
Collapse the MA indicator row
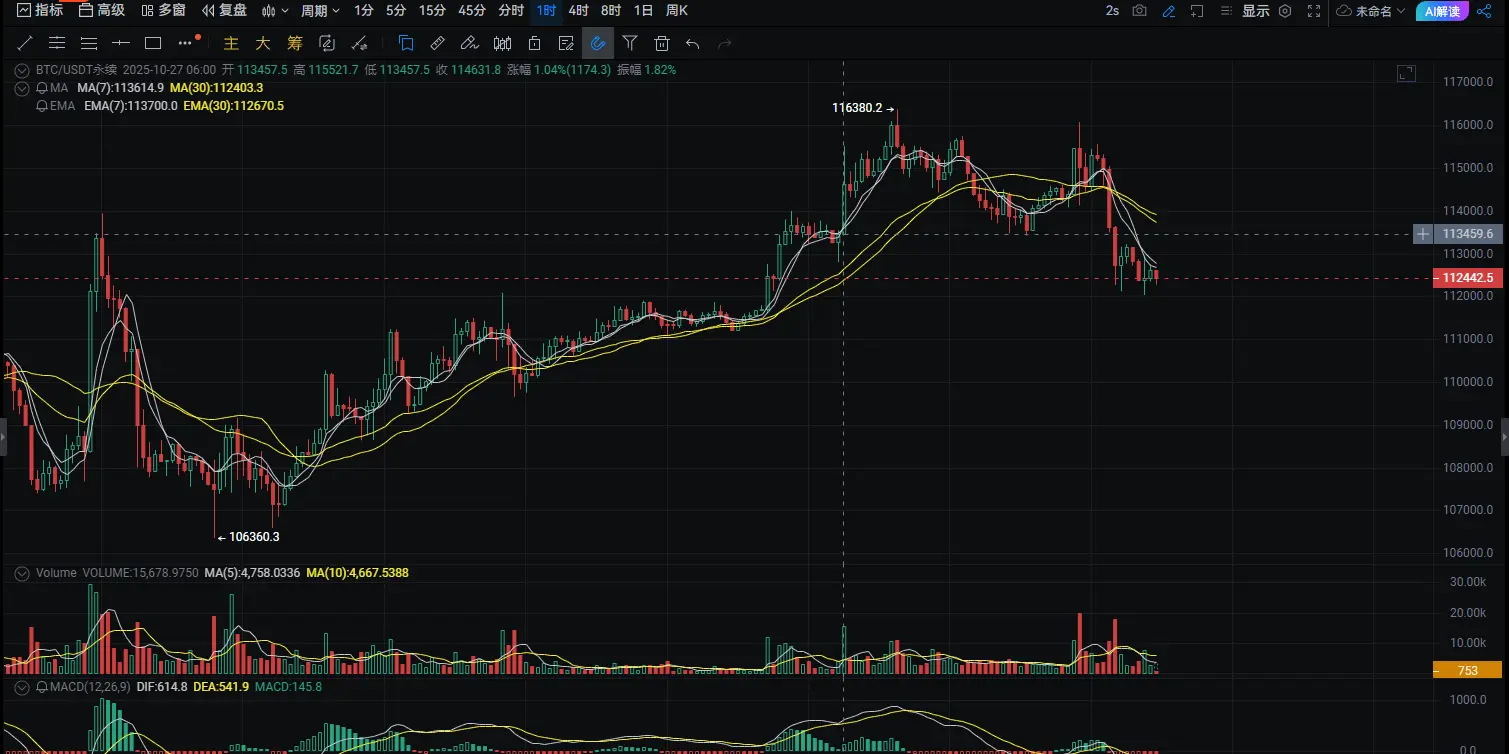coord(22,88)
